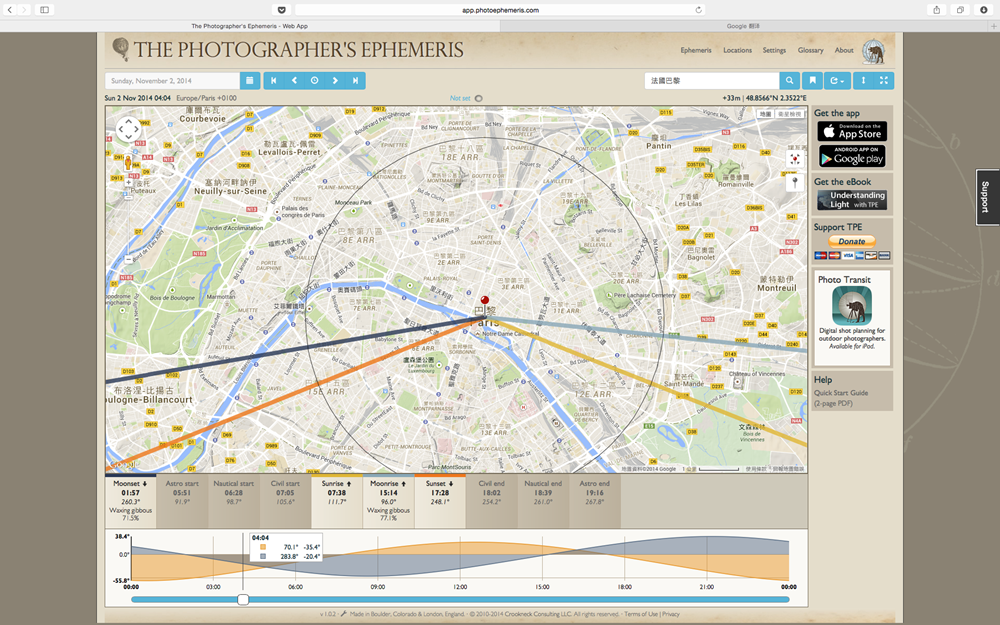This screenshot has width=1000, height=625.
Task: Select the Nautical start 06:28 event cell
Action: tap(233, 501)
